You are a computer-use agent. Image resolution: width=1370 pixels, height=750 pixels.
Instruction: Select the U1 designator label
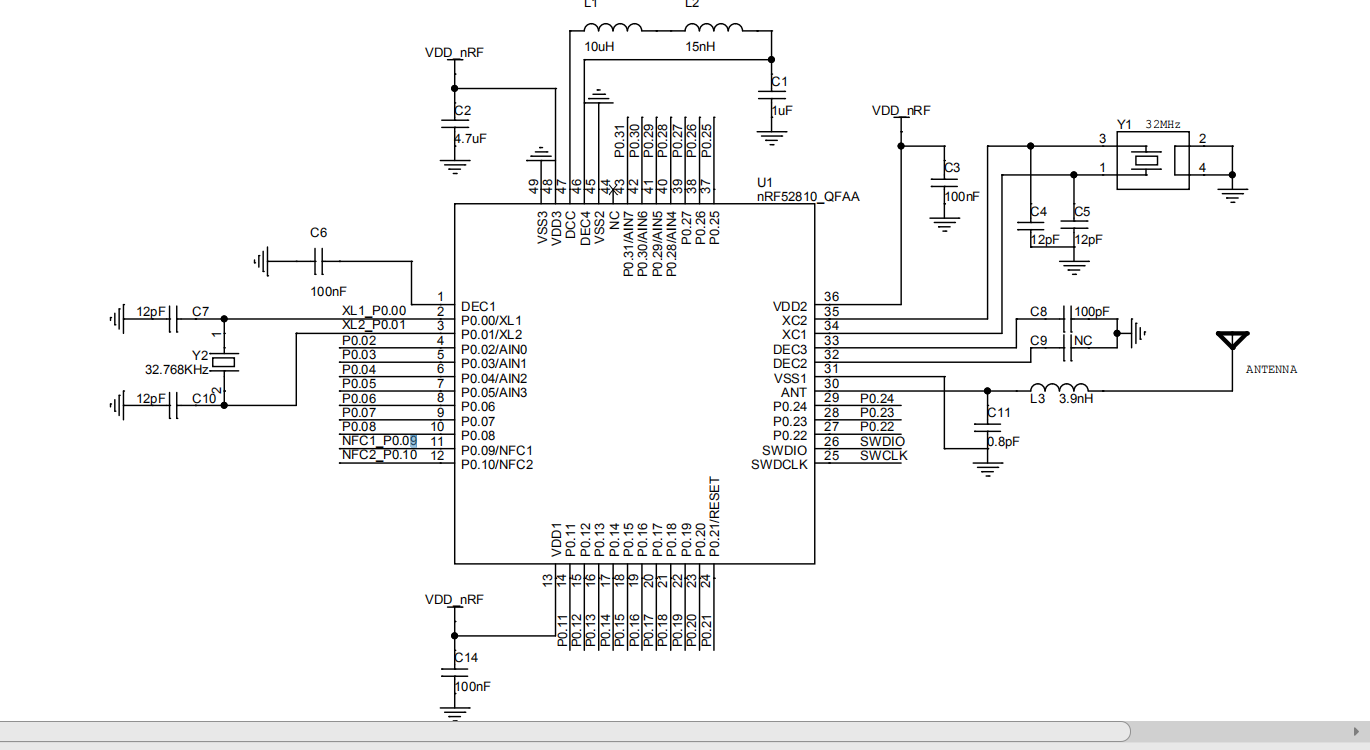pos(765,182)
